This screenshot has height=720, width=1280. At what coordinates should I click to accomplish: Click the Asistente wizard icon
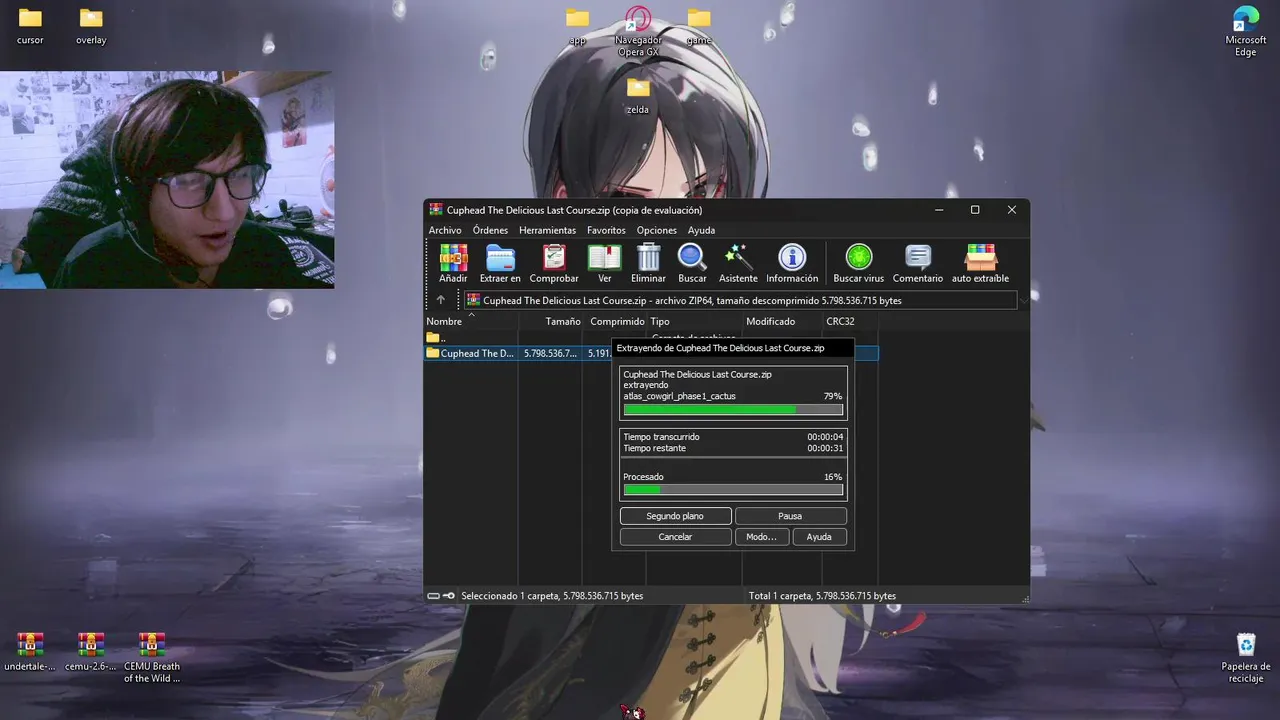click(738, 264)
